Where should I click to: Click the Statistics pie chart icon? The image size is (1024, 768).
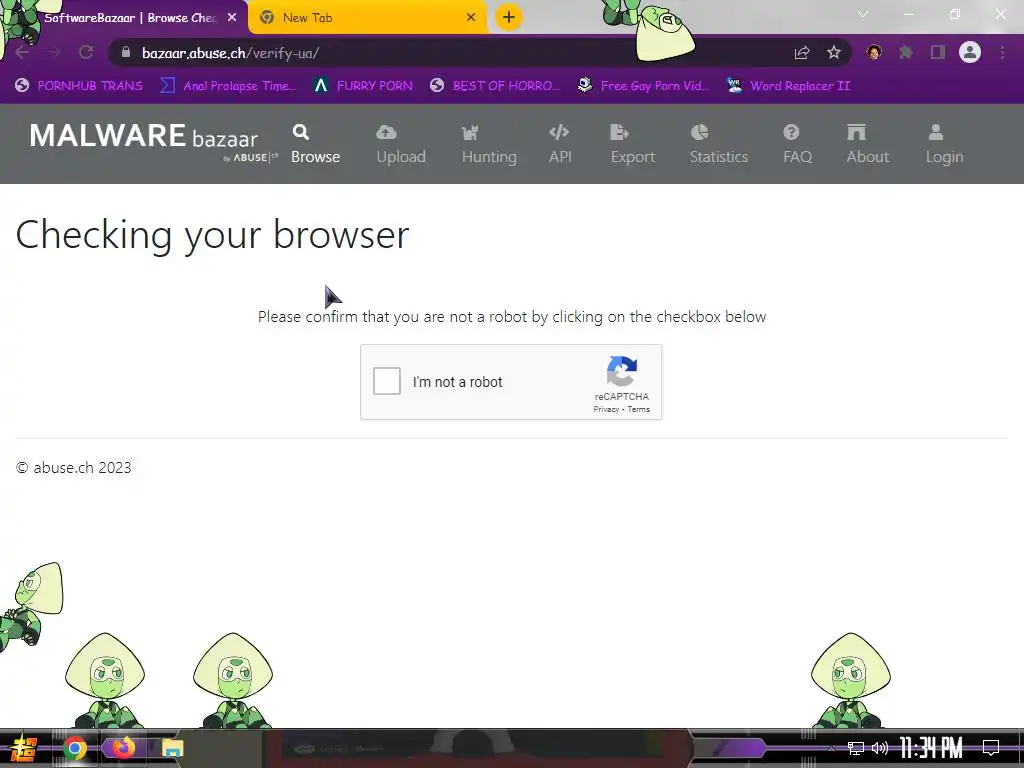(699, 133)
